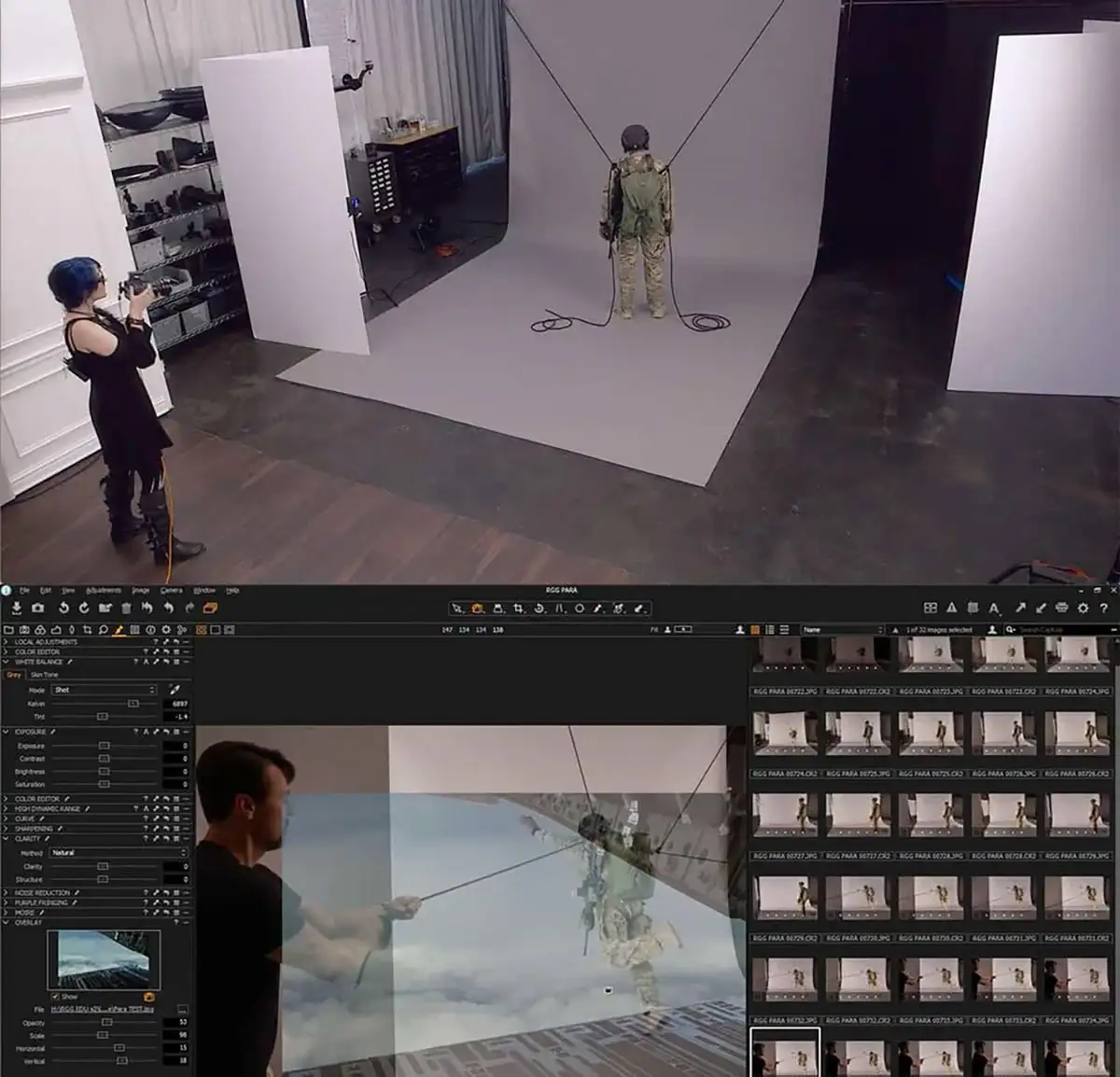Click the overlay file path link
Viewport: 1120px width, 1077px height.
(x=103, y=1010)
